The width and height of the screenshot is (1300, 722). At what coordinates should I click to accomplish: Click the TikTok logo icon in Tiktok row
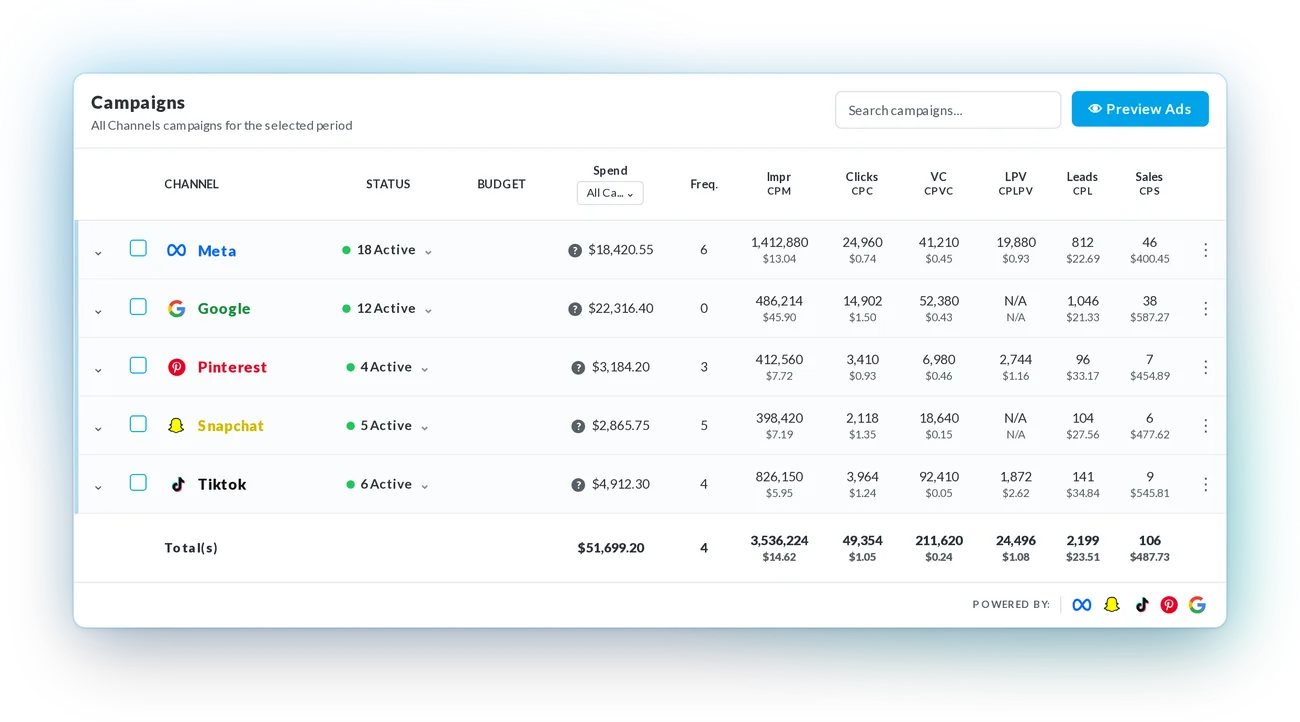point(178,484)
